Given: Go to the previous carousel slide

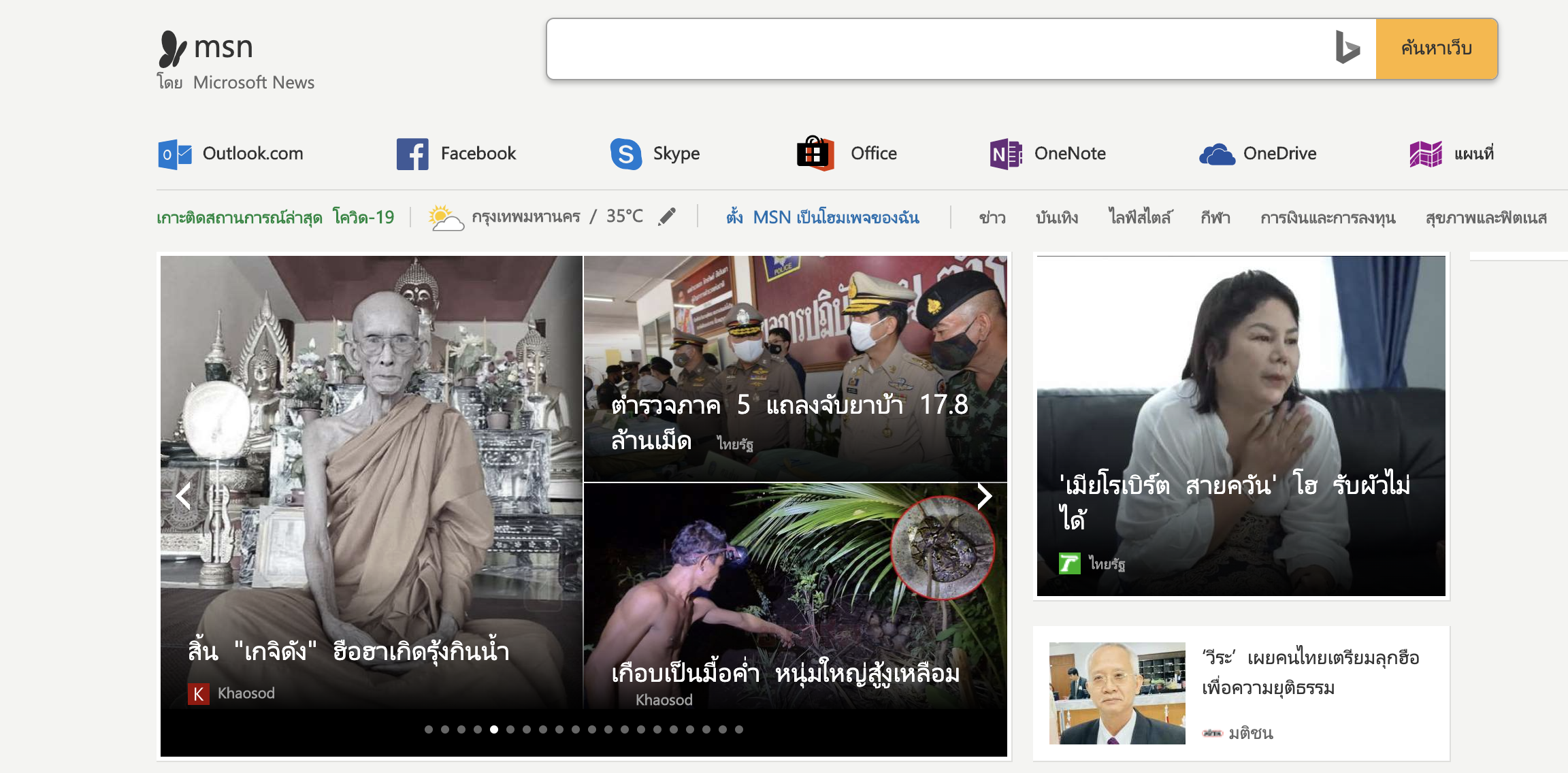Looking at the screenshot, I should (183, 496).
